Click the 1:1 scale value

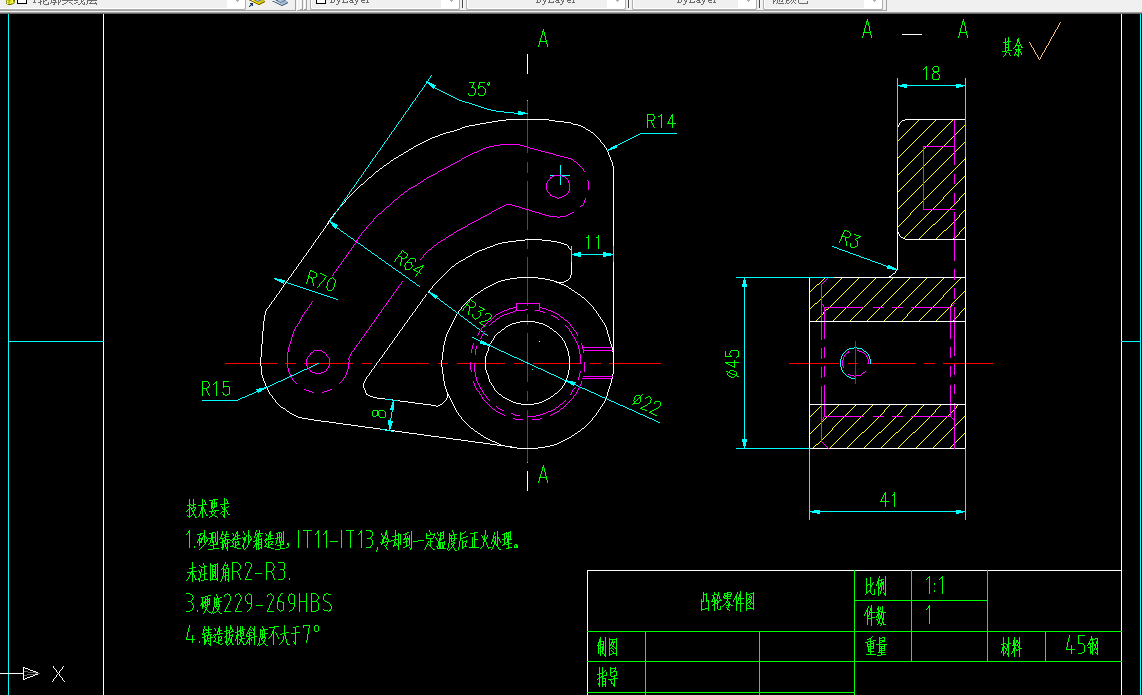934,586
